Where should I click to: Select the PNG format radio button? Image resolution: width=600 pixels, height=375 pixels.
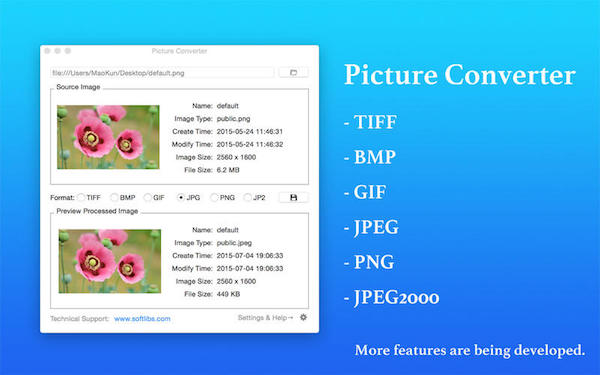tap(214, 197)
